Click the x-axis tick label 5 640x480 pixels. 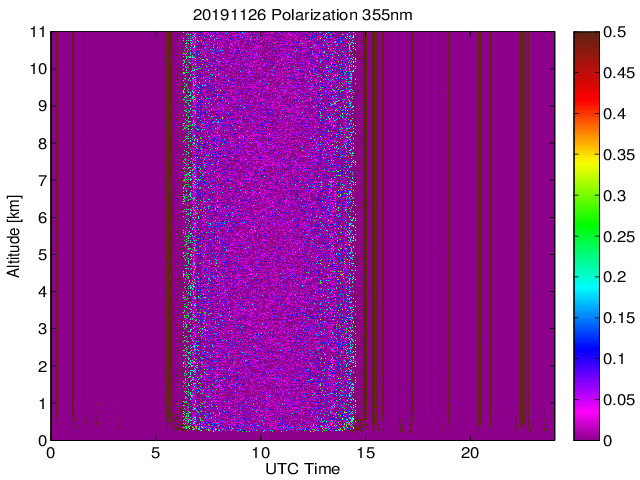point(156,453)
